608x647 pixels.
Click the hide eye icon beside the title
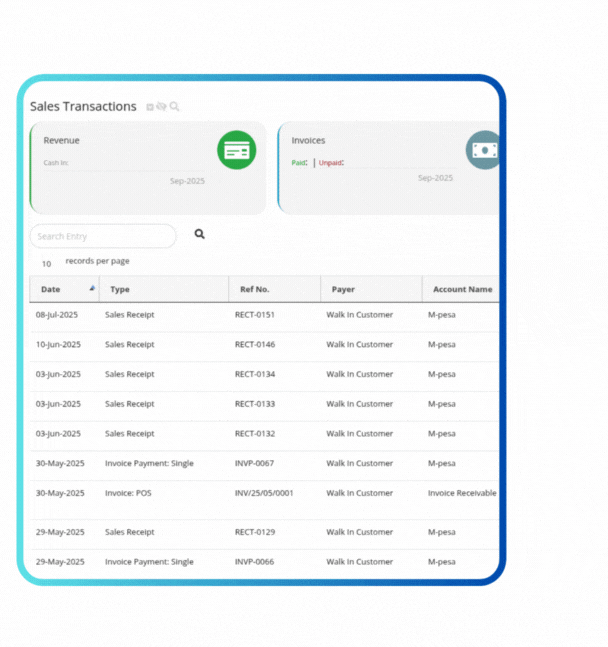pos(161,107)
